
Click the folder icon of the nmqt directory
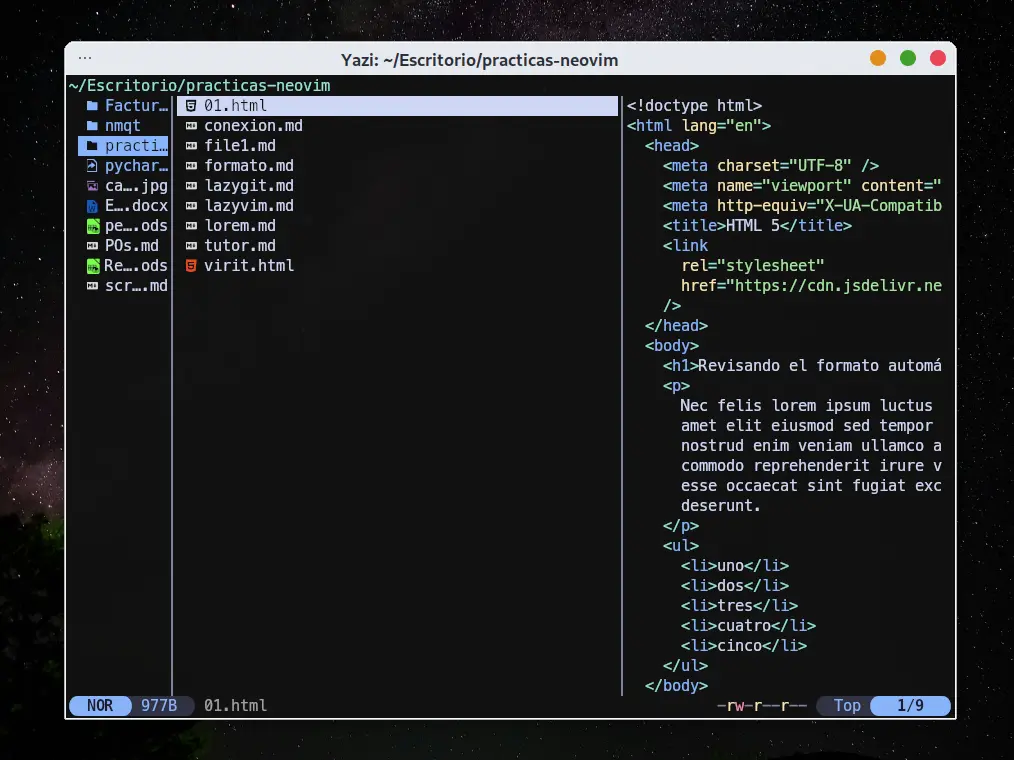point(92,126)
